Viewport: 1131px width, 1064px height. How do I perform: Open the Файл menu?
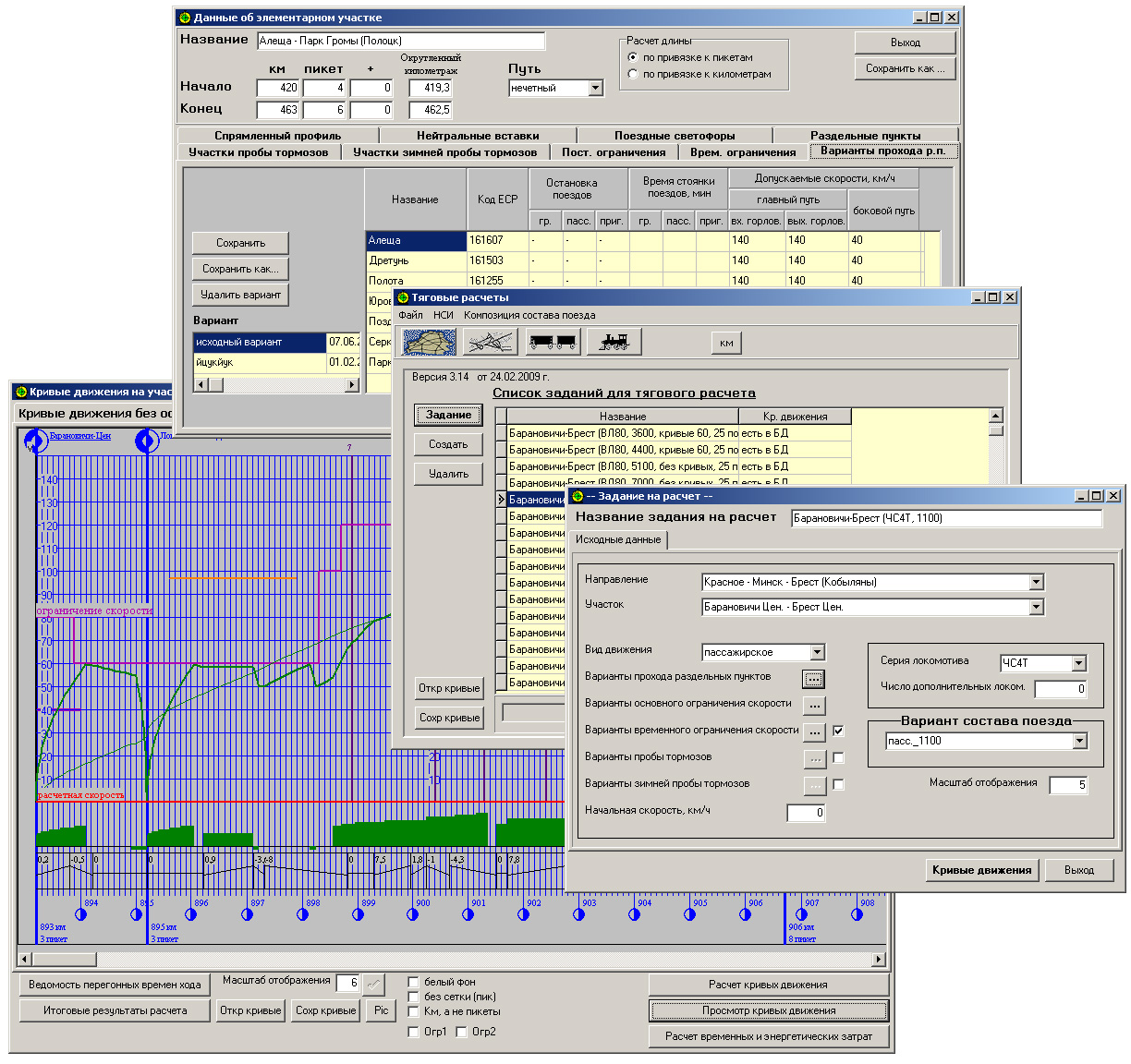click(410, 315)
